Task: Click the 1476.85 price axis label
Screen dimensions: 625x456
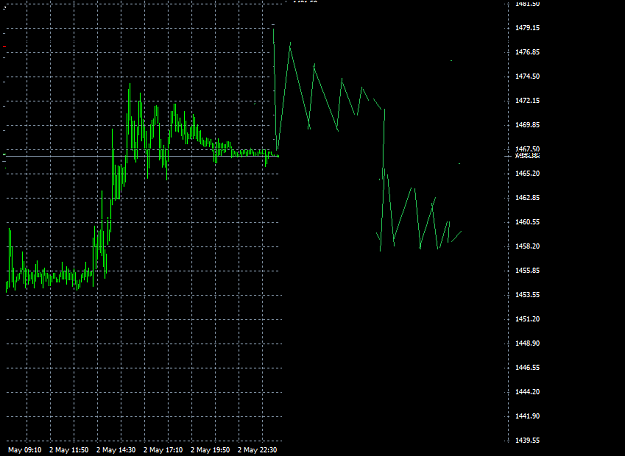Action: pyautogui.click(x=527, y=52)
